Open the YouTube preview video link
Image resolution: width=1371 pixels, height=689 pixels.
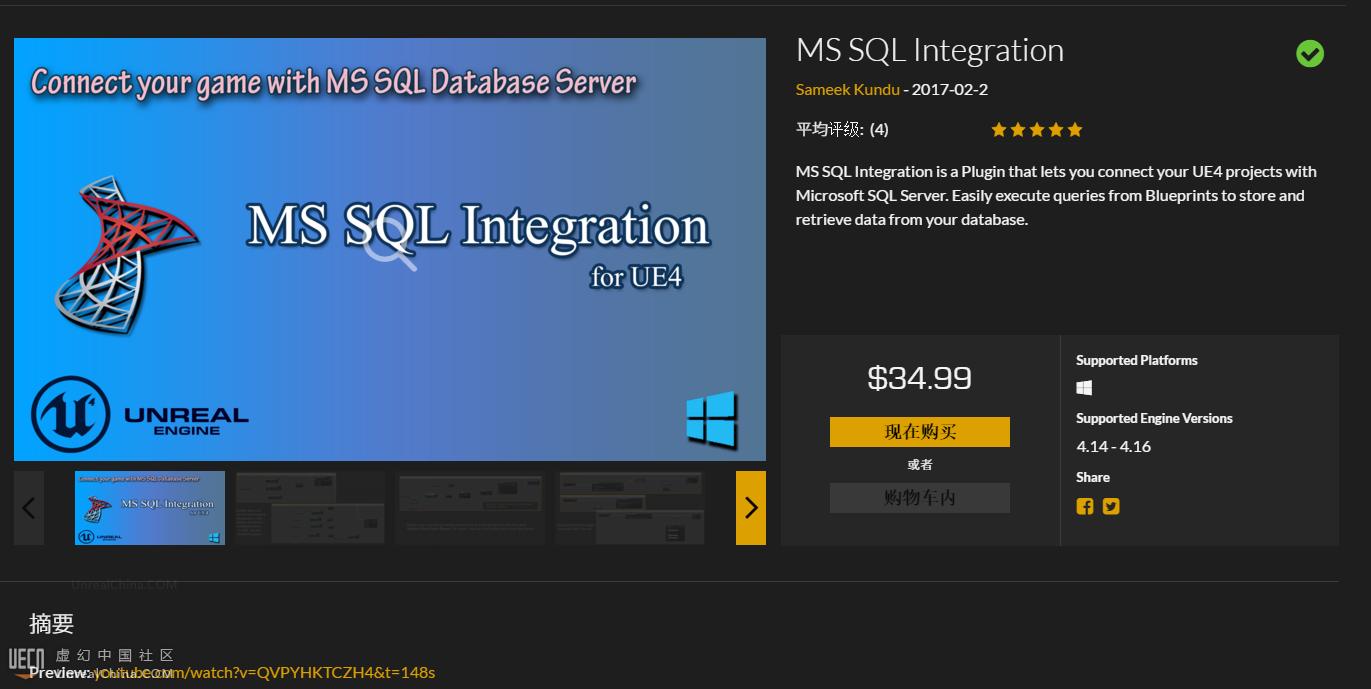(265, 672)
